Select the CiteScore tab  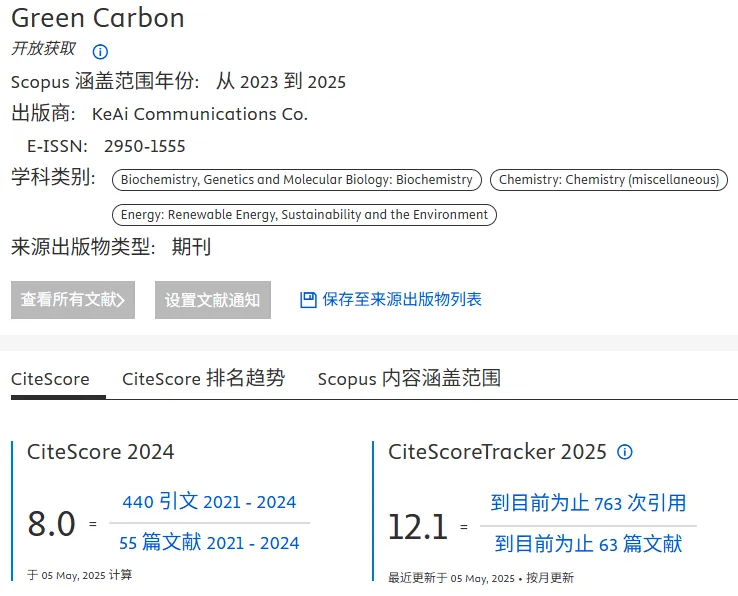click(50, 379)
